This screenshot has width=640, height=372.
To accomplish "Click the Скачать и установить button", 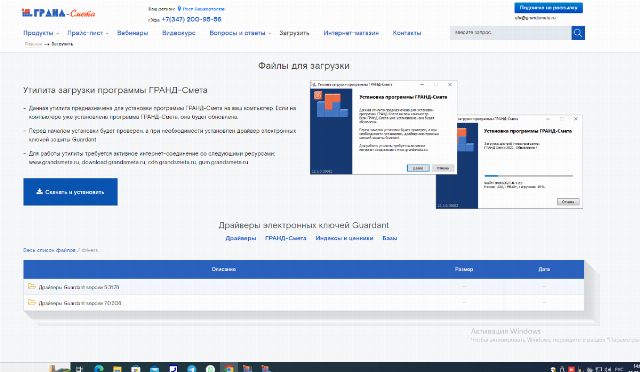I will point(70,192).
